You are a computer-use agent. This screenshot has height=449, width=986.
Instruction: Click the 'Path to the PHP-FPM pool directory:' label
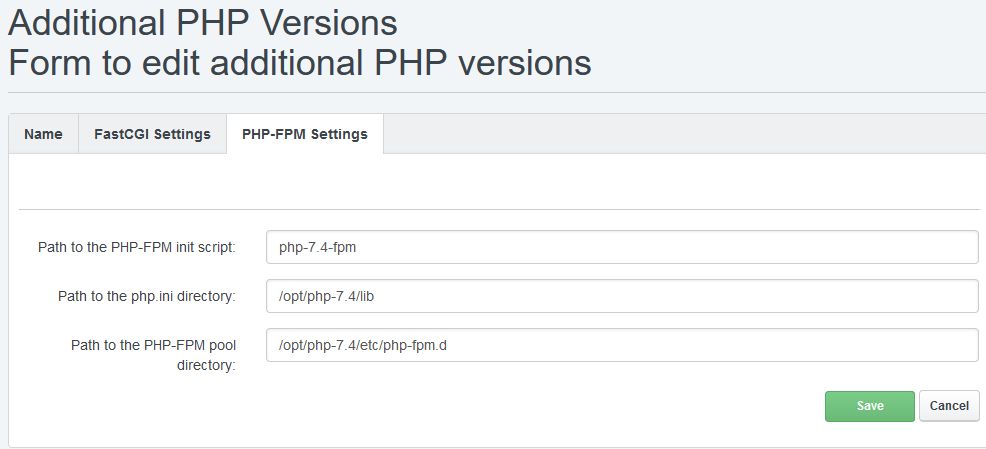(153, 355)
